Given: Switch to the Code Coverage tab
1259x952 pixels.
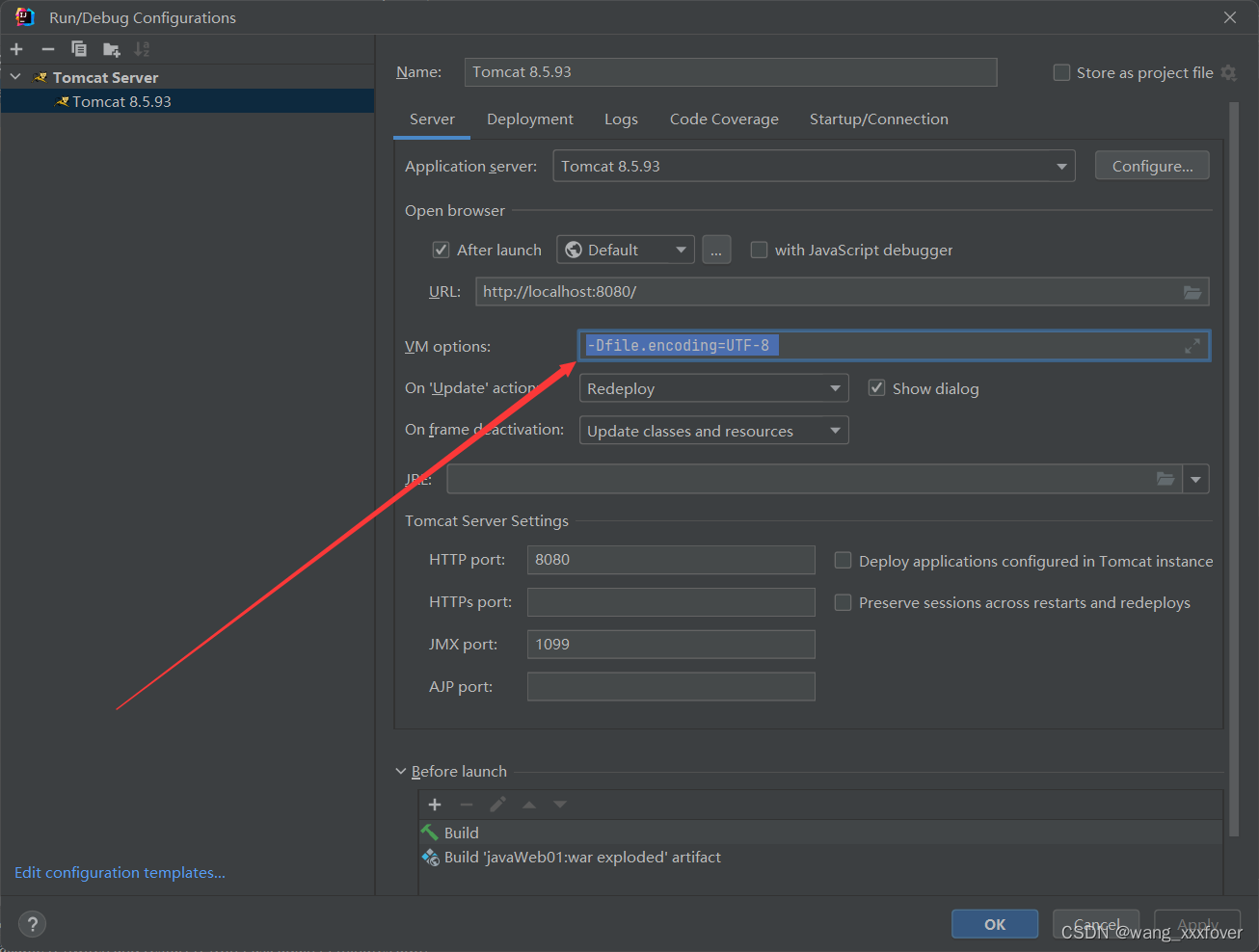Looking at the screenshot, I should coord(724,119).
